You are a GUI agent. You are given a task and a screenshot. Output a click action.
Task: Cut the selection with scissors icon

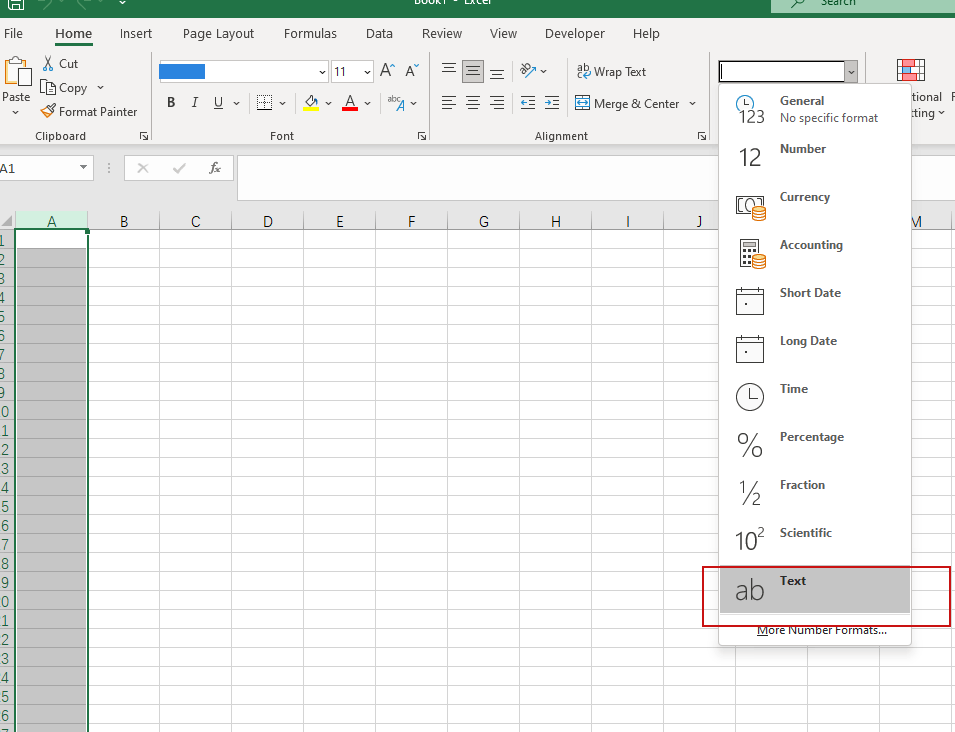tap(48, 63)
